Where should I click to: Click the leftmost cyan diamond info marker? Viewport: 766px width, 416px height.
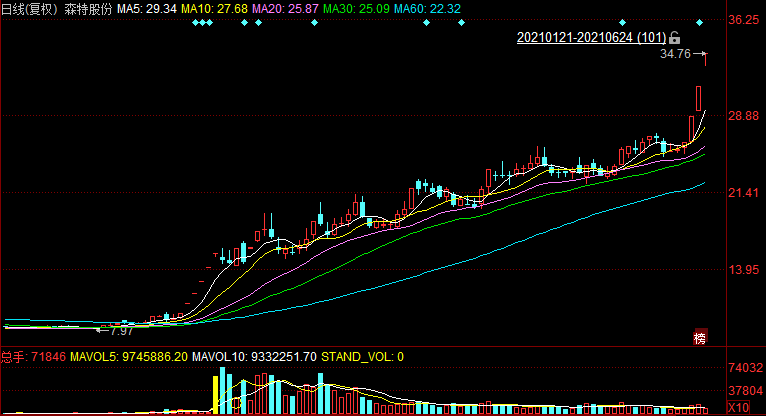click(x=194, y=22)
